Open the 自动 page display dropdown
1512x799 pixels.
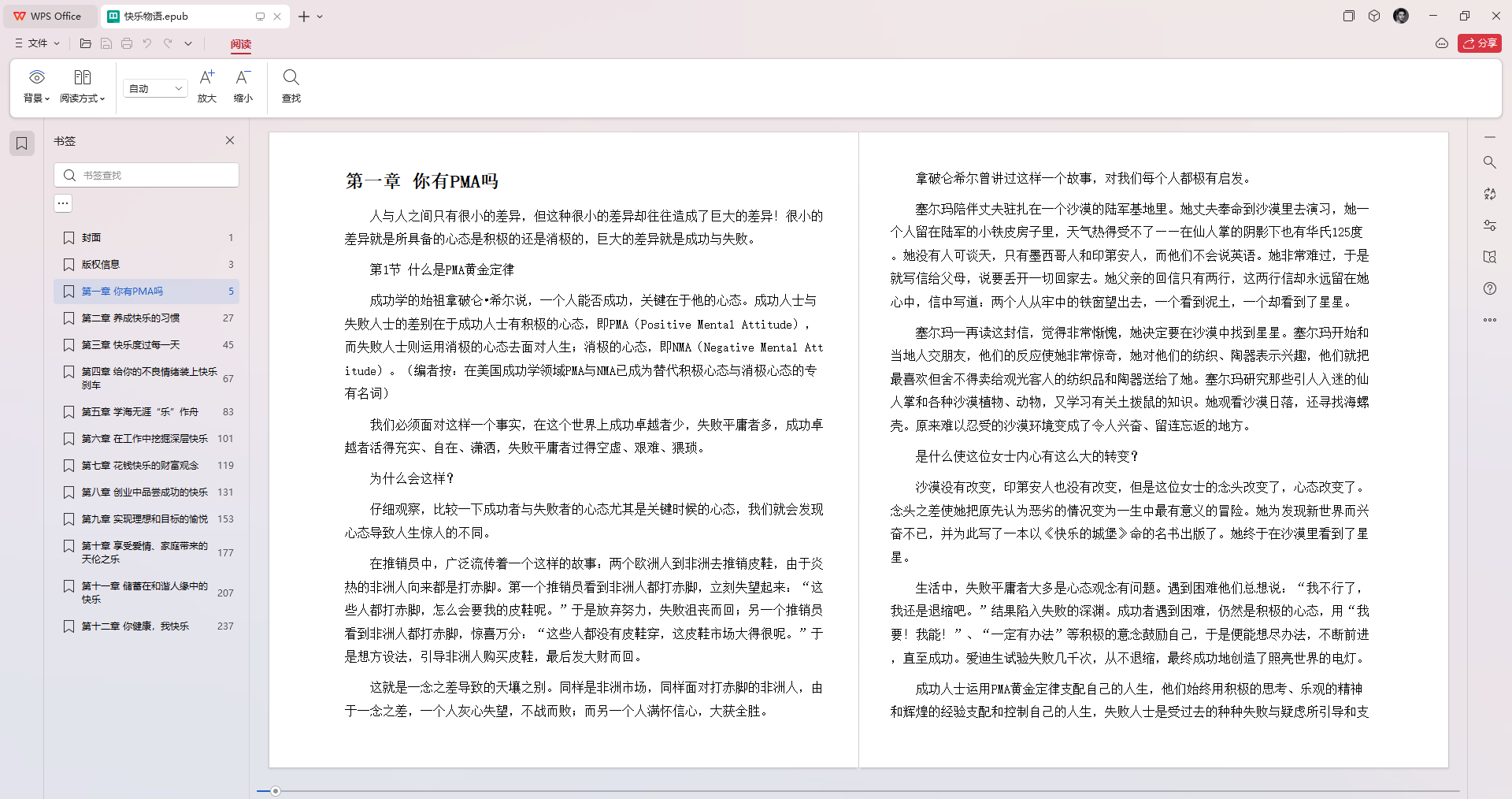click(x=154, y=88)
